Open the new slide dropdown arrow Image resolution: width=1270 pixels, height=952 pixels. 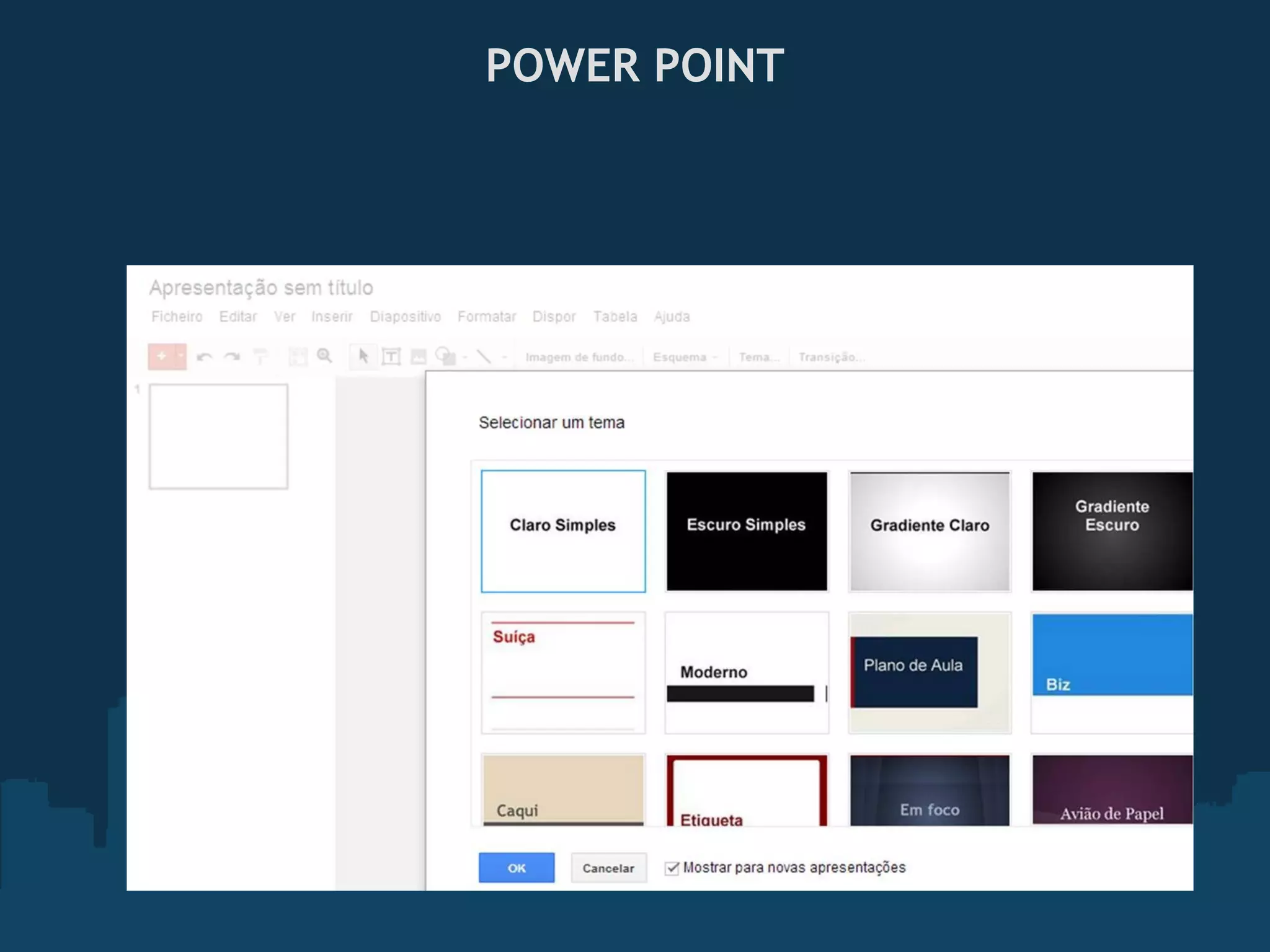181,356
